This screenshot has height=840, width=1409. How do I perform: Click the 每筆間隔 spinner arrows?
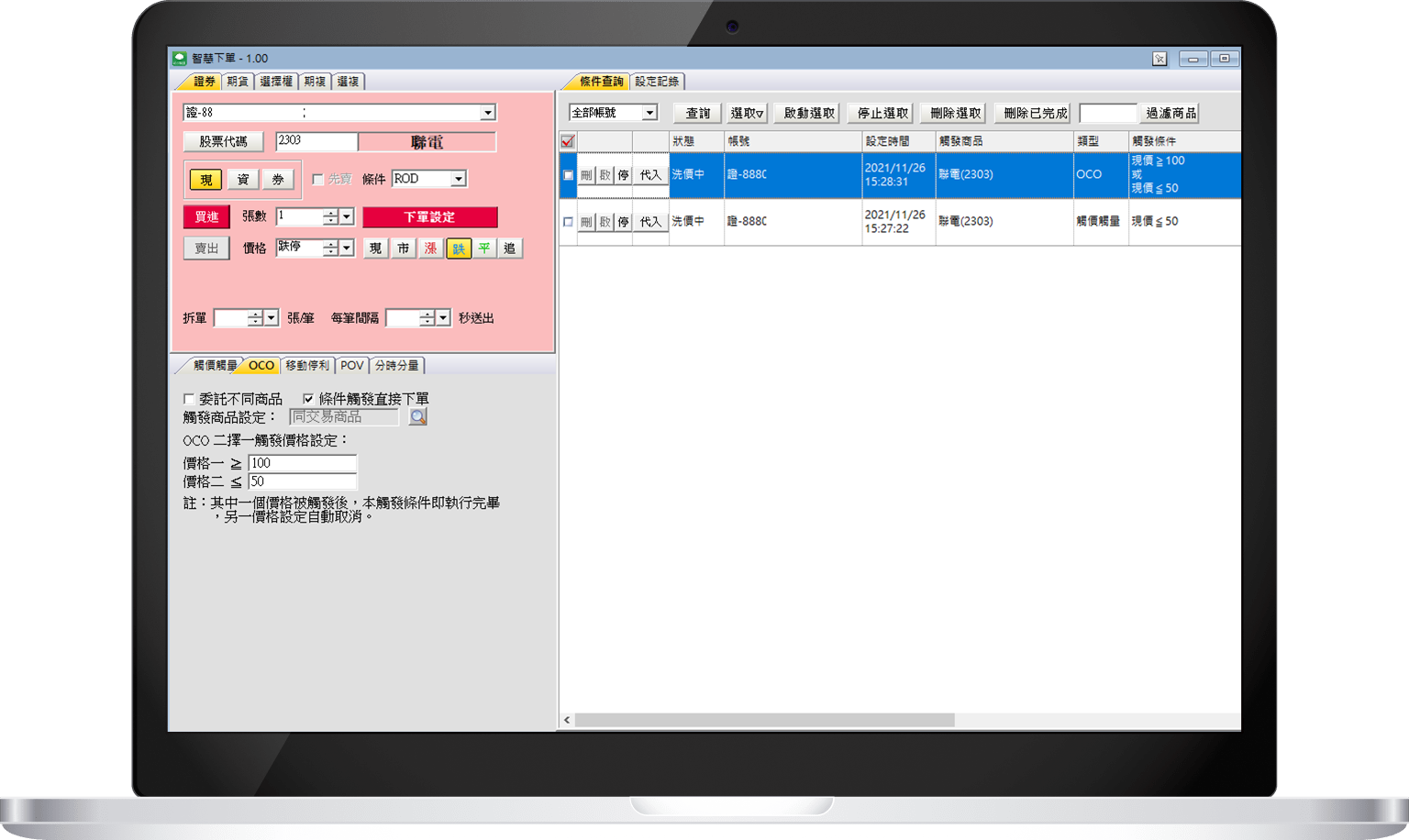427,318
